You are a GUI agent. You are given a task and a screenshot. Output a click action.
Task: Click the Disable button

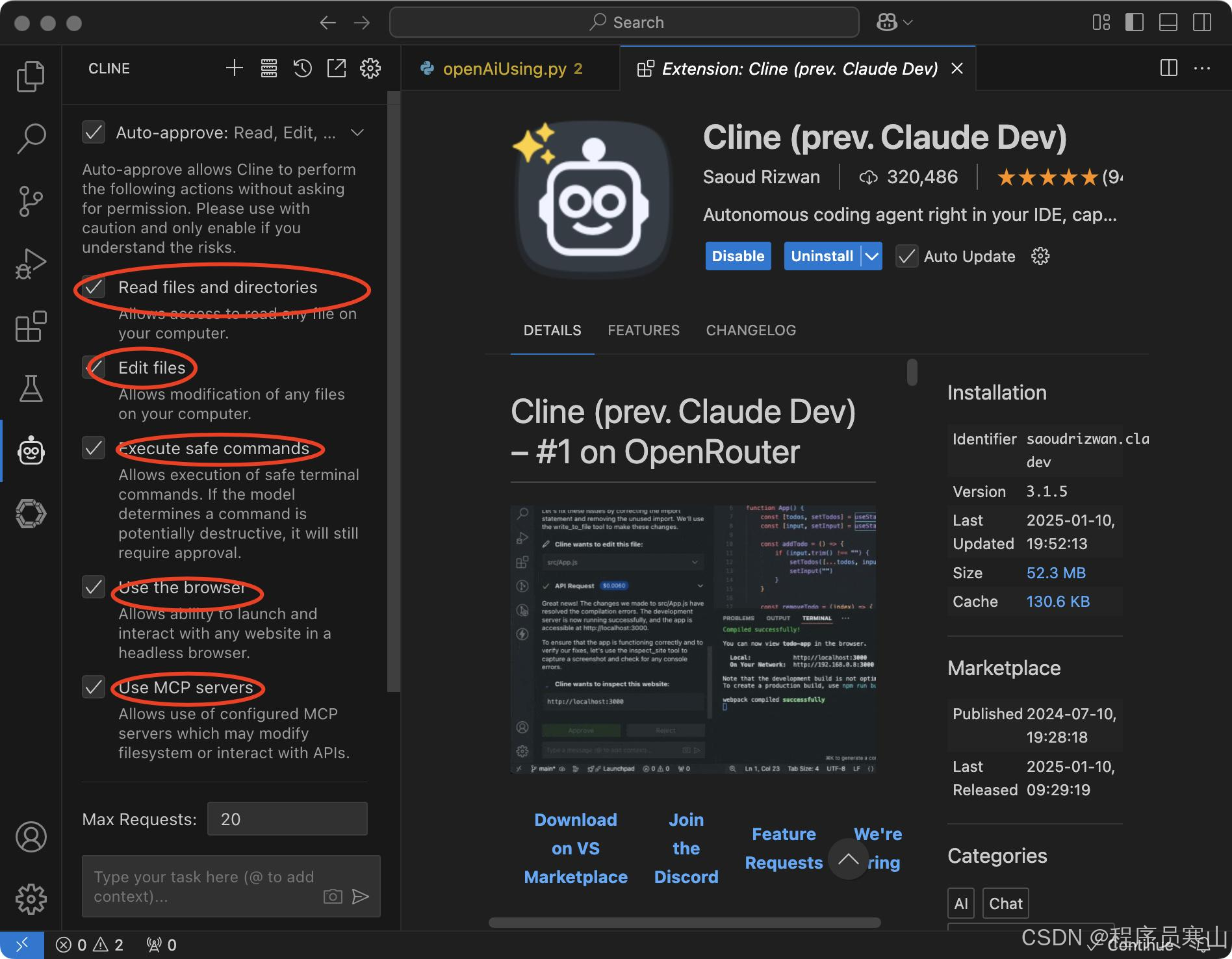click(x=738, y=256)
